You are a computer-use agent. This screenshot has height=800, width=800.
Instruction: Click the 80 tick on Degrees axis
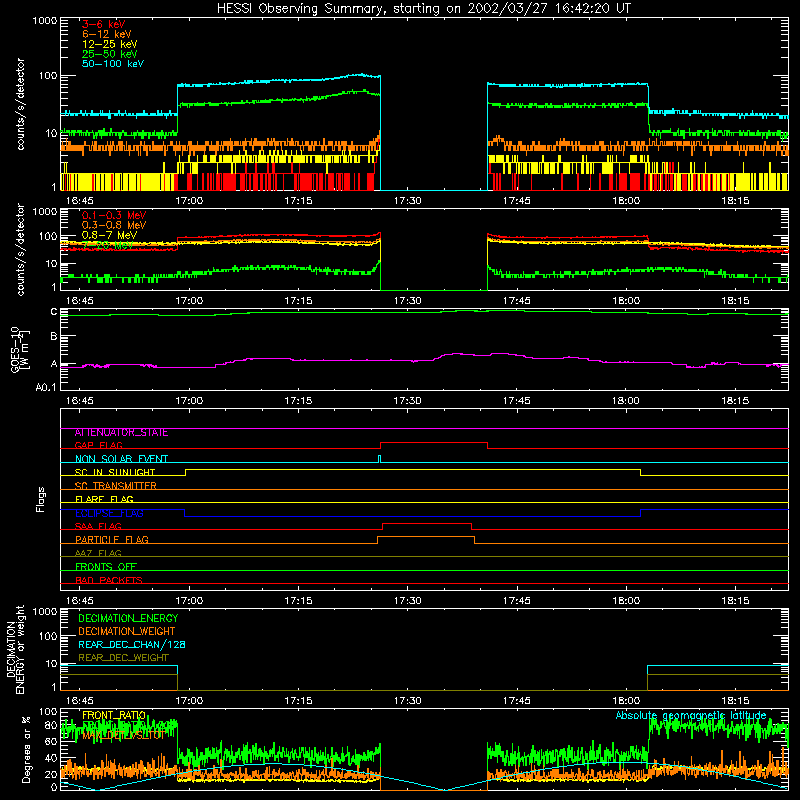click(51, 726)
